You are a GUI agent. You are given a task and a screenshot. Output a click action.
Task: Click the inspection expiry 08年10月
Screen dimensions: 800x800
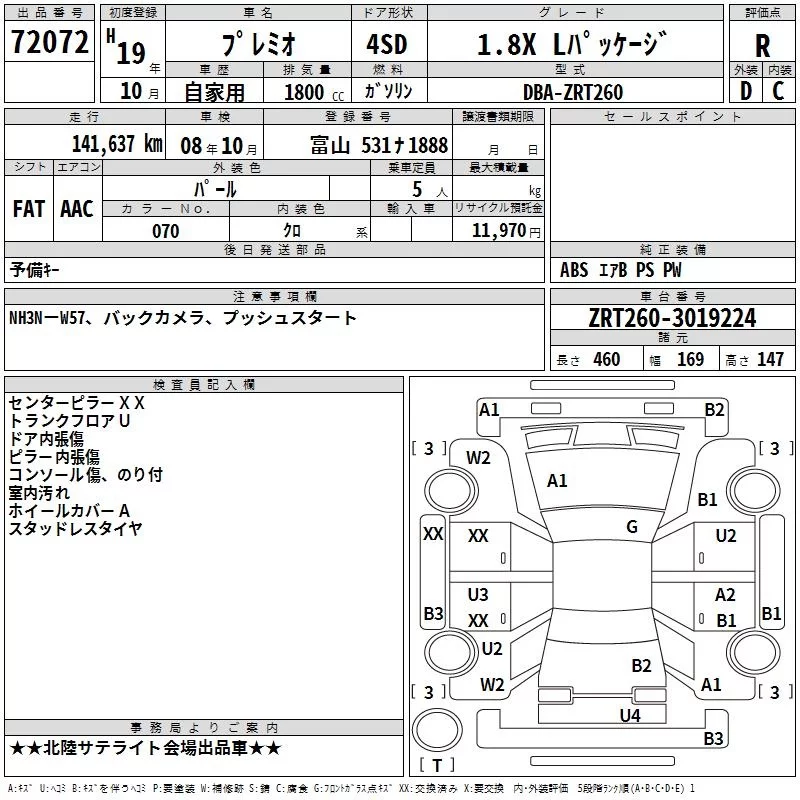219,146
